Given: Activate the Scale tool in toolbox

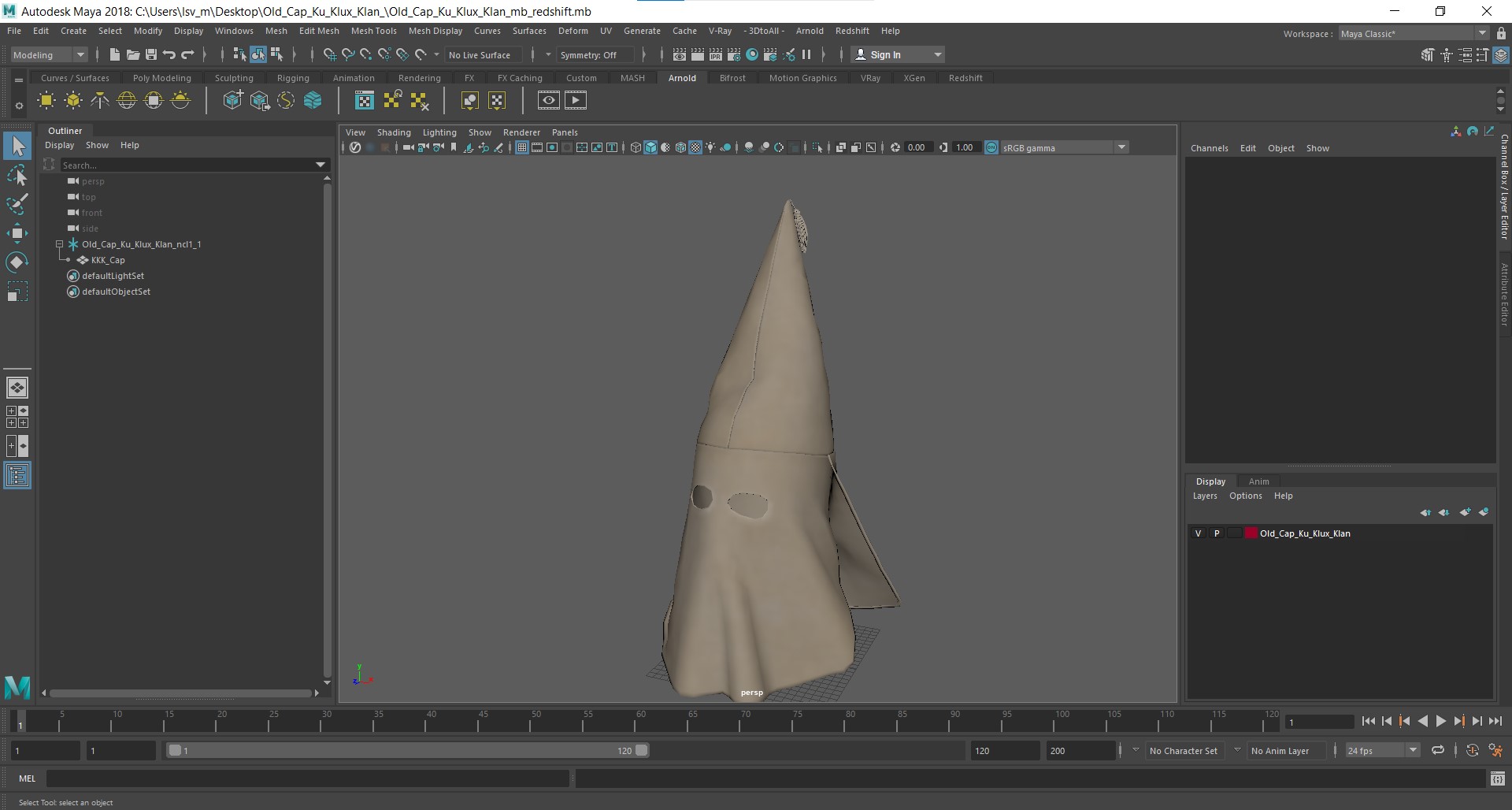Looking at the screenshot, I should point(17,292).
